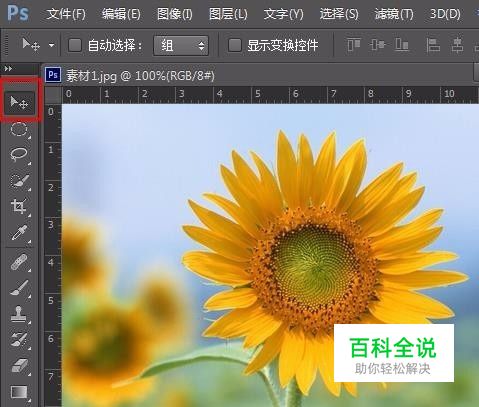Select the Lasso tool
The height and width of the screenshot is (407, 479).
[19, 154]
